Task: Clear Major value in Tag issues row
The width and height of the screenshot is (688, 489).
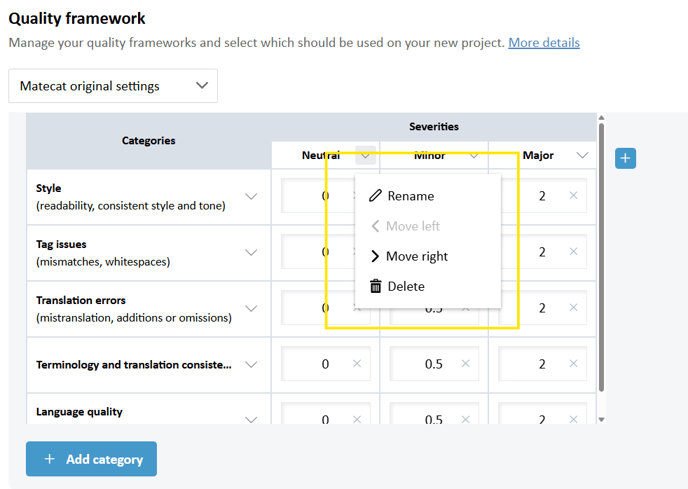Action: point(573,252)
